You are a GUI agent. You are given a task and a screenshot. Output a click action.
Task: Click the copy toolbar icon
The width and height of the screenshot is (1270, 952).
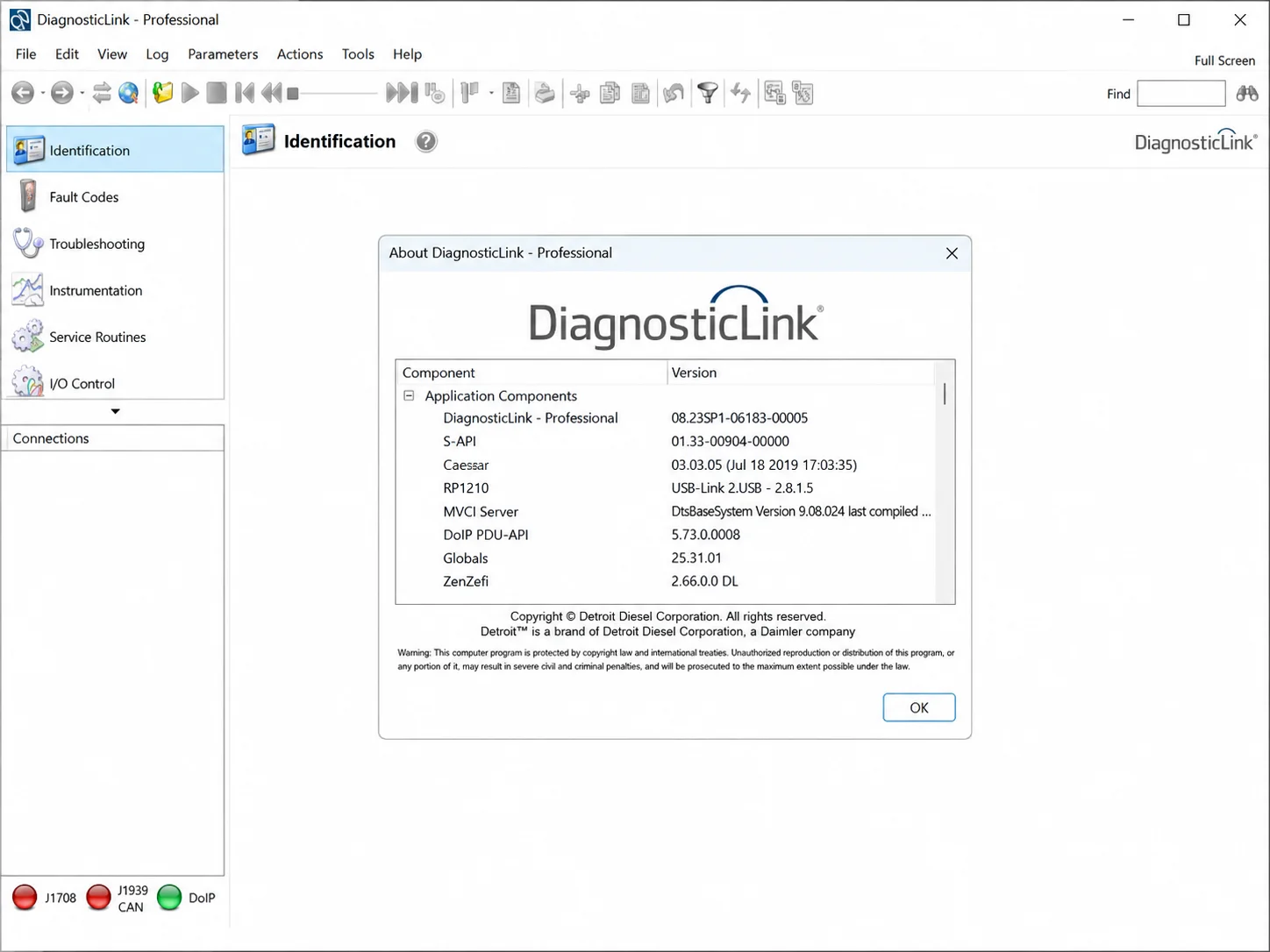point(610,93)
